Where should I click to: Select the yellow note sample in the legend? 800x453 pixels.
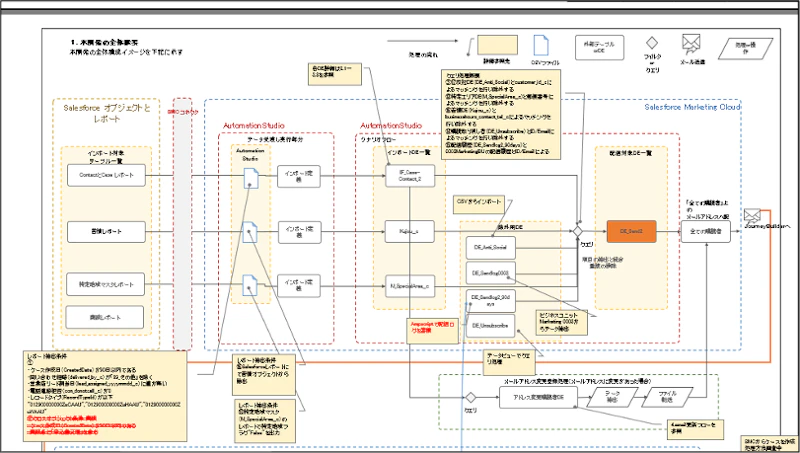pos(497,45)
